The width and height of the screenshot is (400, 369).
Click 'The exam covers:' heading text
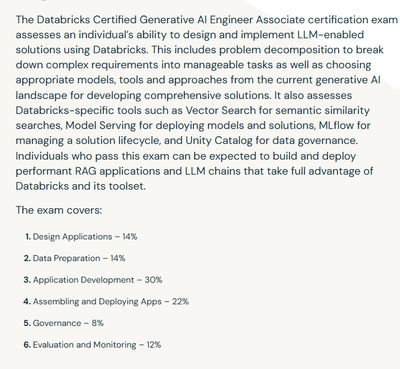pos(59,210)
